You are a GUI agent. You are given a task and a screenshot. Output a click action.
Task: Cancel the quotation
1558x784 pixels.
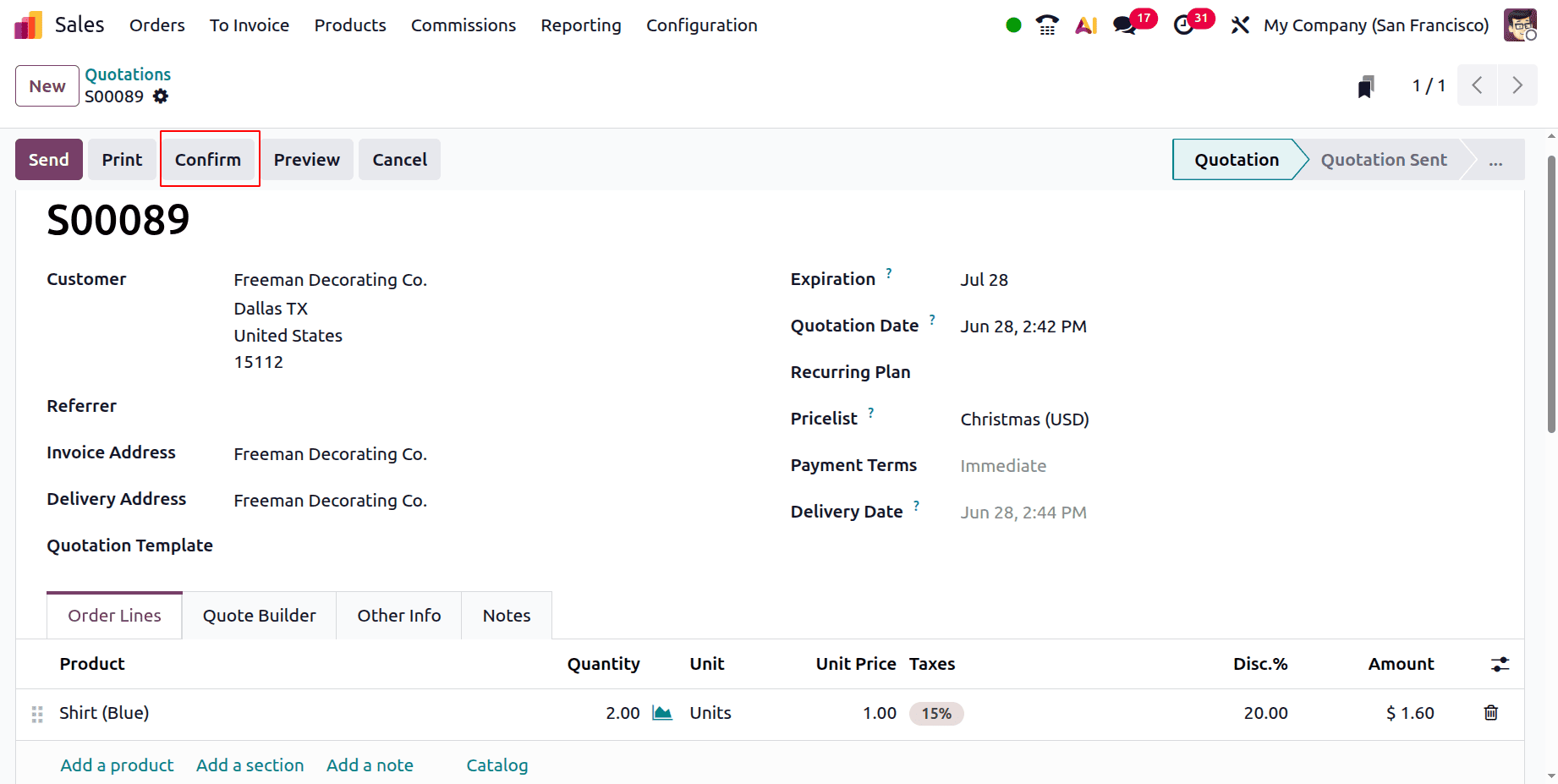tap(400, 160)
